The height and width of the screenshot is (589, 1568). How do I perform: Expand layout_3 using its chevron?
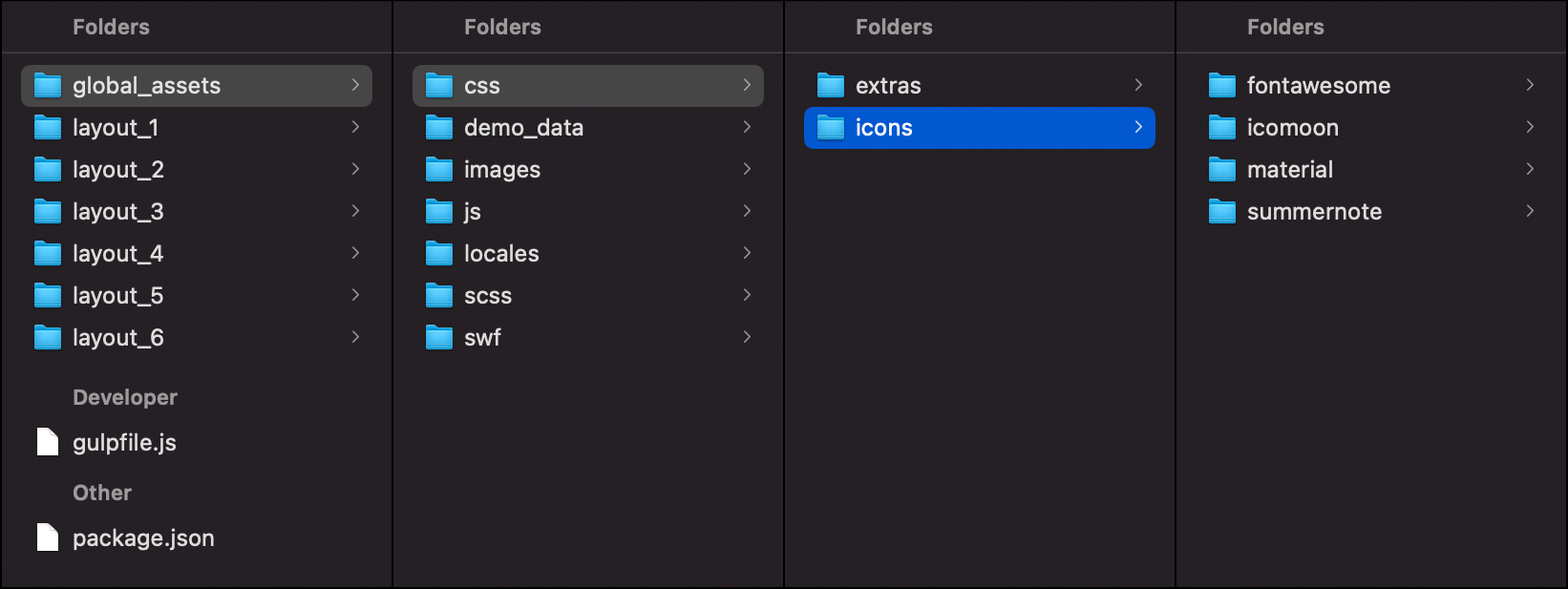355,211
